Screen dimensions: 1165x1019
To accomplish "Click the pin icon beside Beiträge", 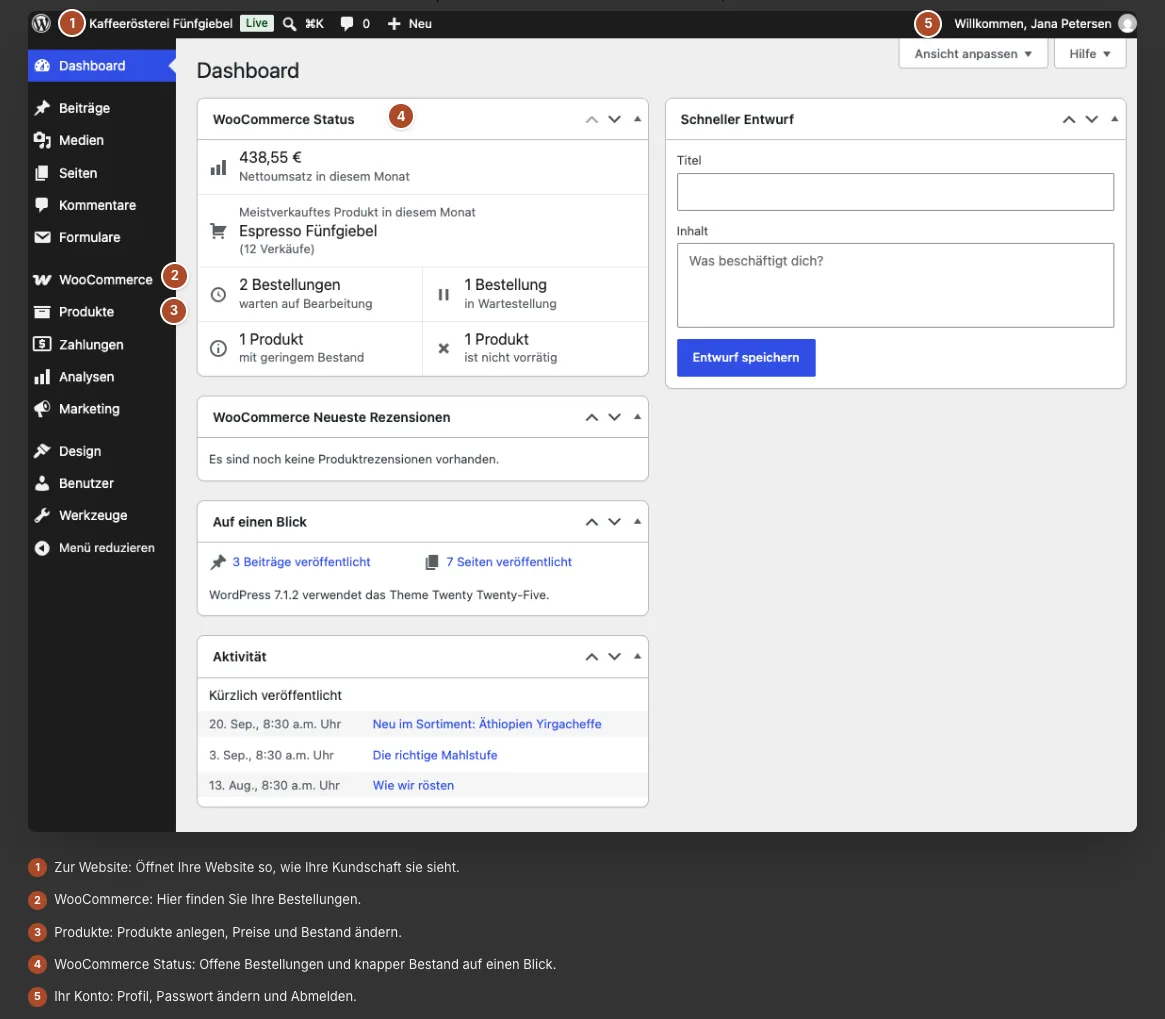I will click(x=42, y=108).
